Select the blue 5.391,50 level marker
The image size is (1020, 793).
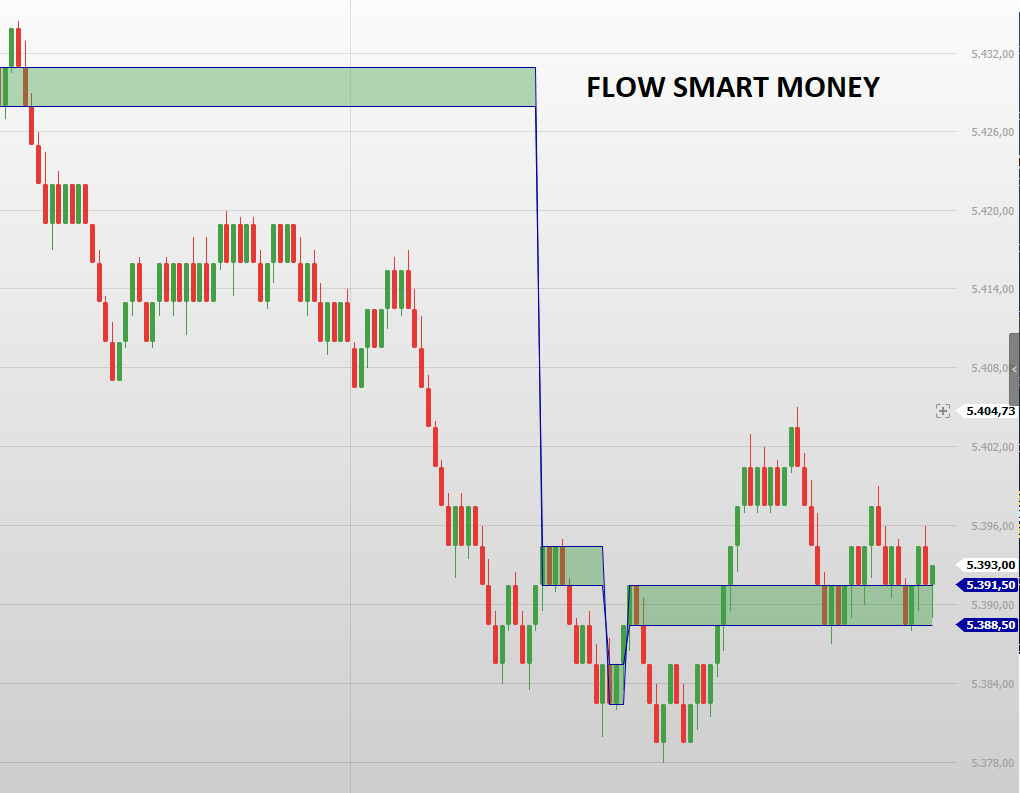(x=988, y=585)
